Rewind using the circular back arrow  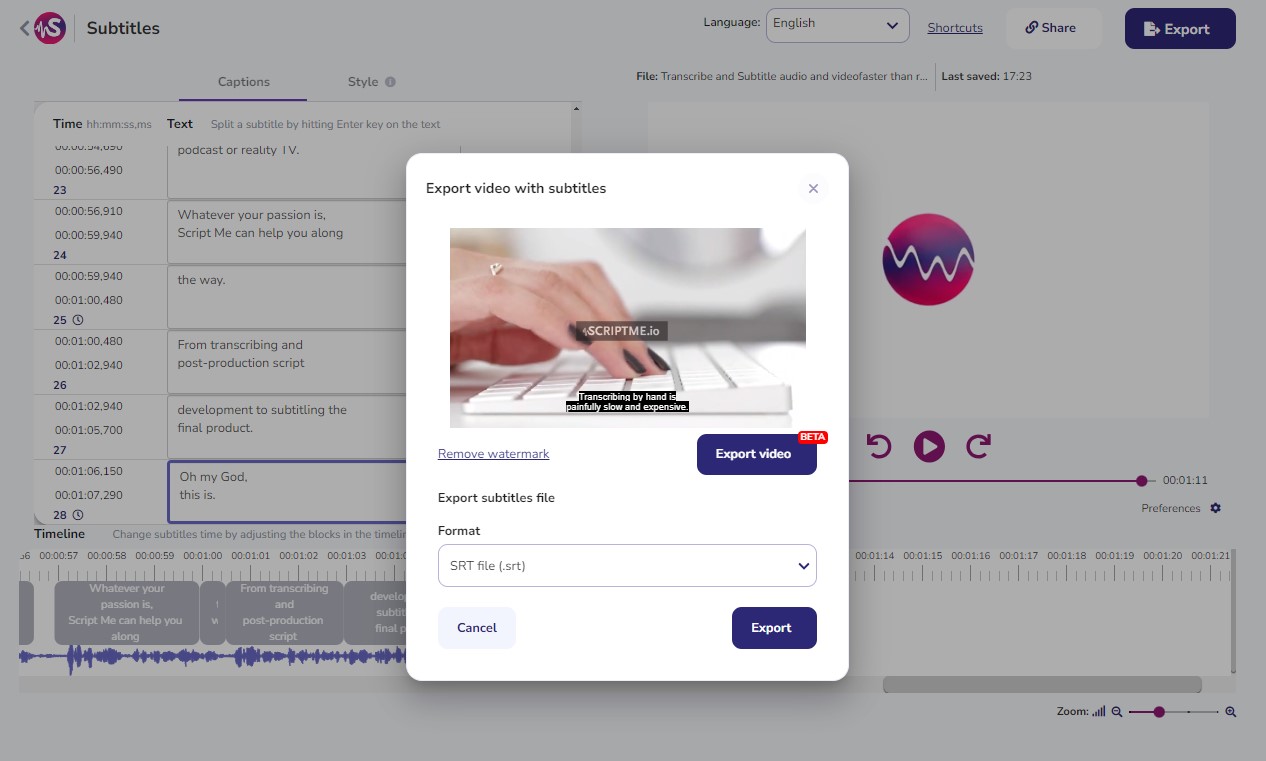click(x=879, y=446)
